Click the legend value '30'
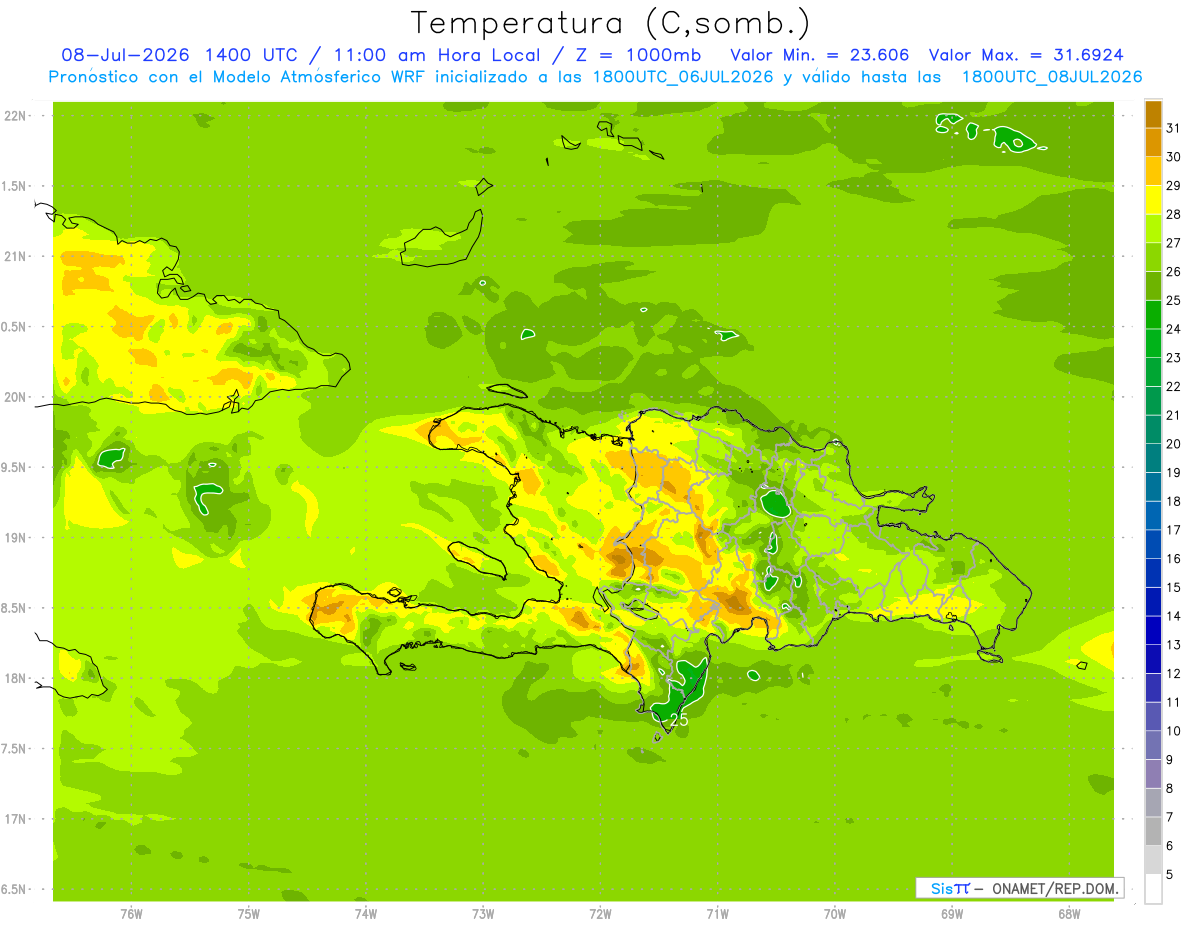 tap(1174, 157)
